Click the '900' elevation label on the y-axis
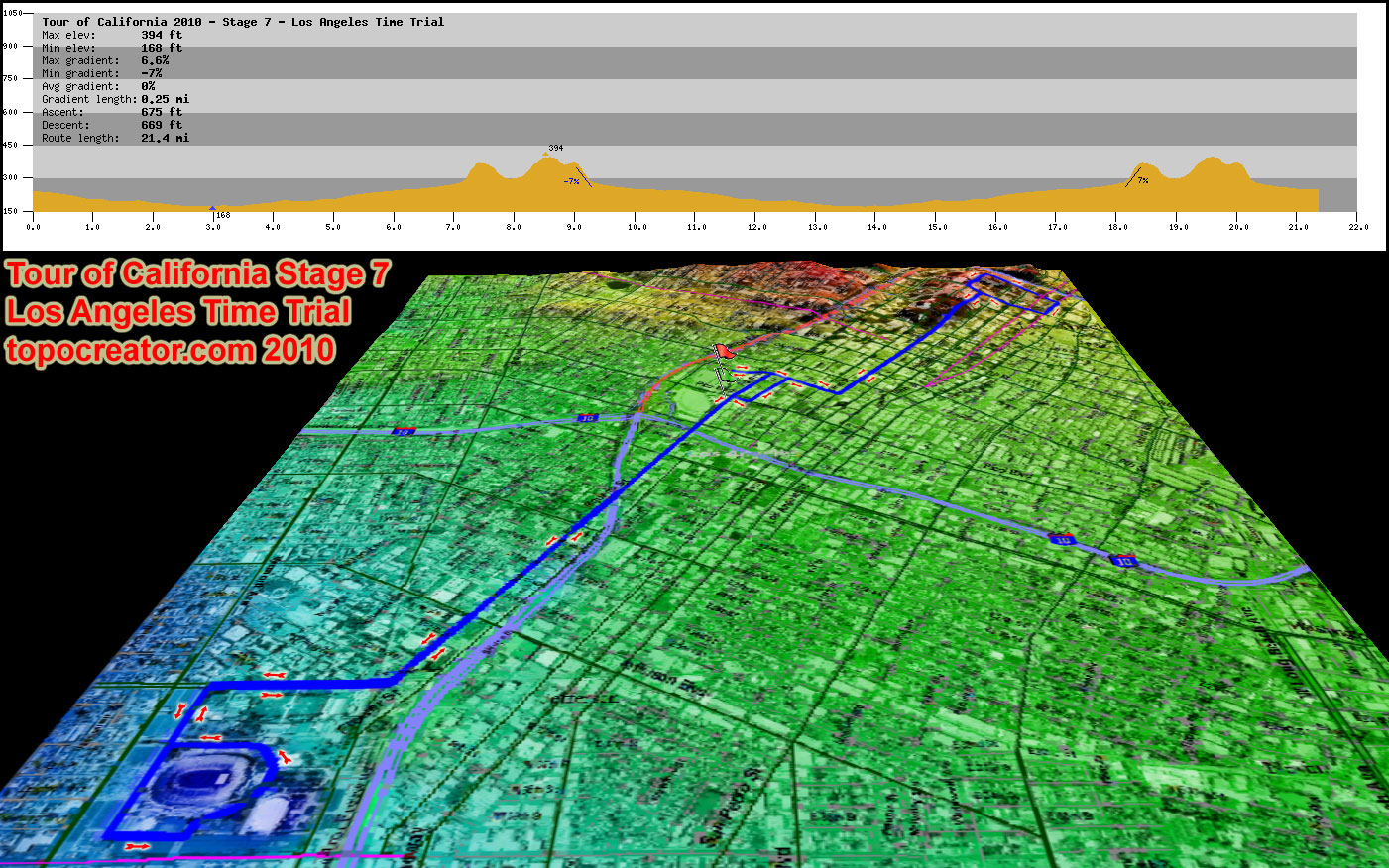The width and height of the screenshot is (1389, 868). coord(10,47)
